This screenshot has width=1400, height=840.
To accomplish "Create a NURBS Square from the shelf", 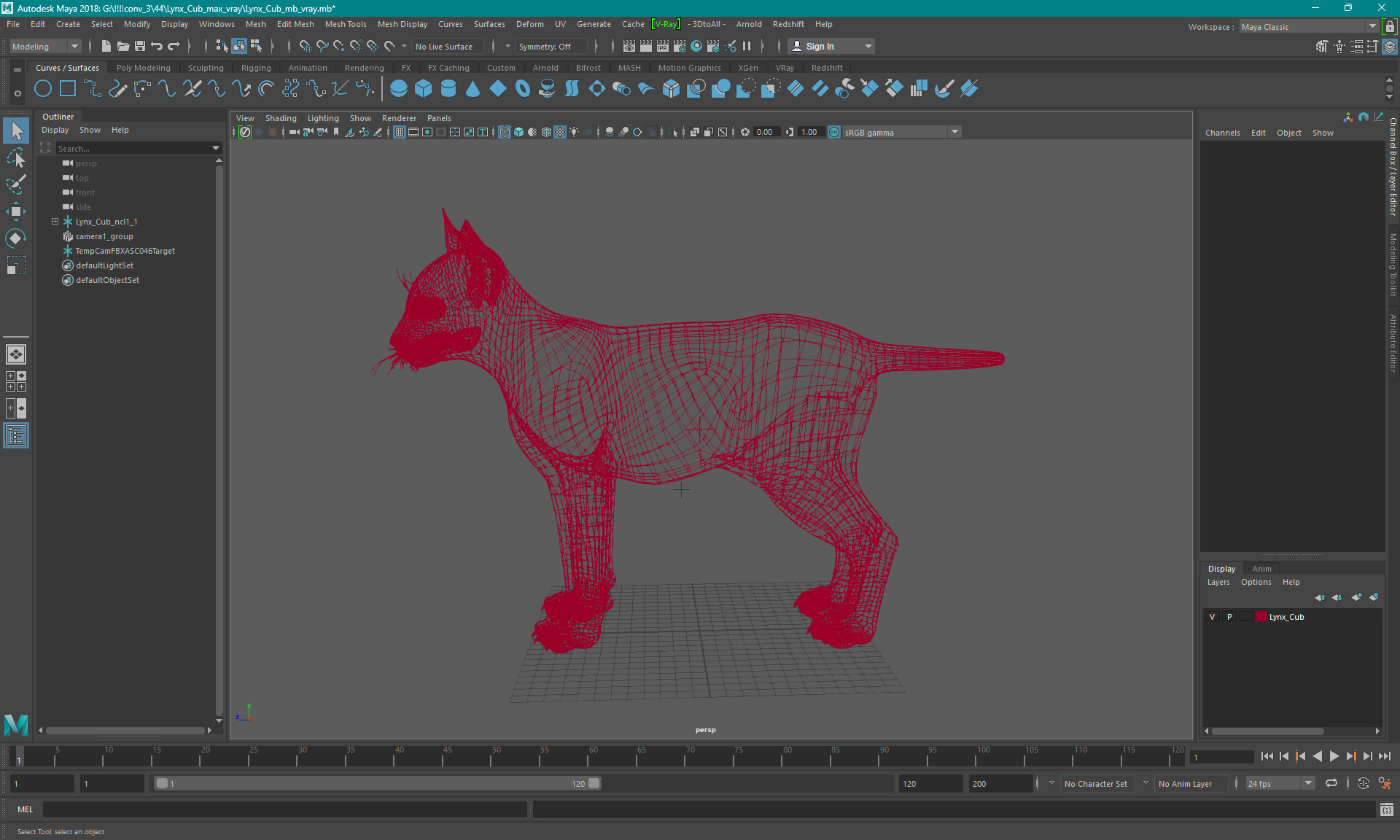I will click(68, 89).
